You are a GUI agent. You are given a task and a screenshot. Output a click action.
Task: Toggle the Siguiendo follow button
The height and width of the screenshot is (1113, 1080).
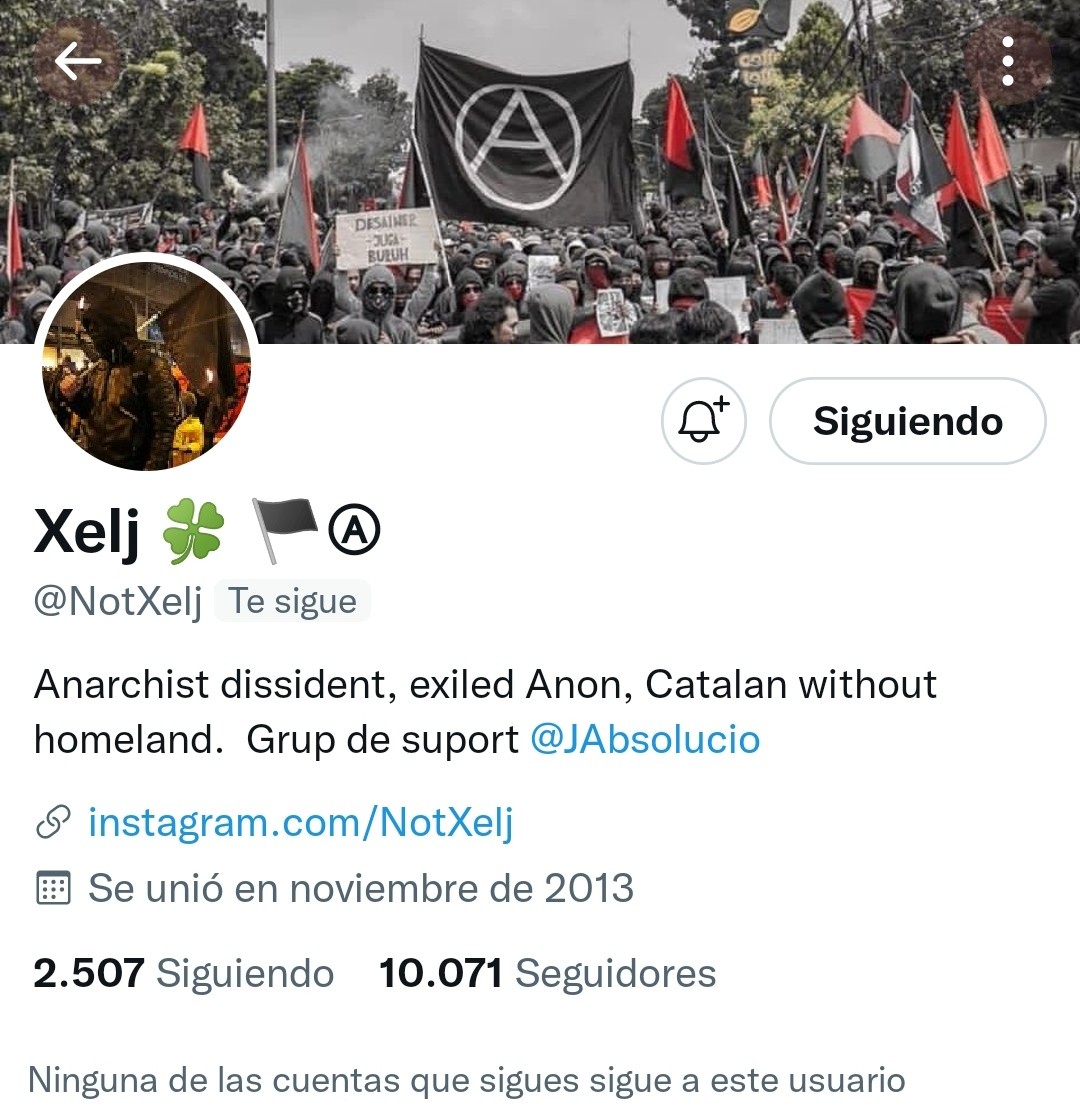coord(908,421)
